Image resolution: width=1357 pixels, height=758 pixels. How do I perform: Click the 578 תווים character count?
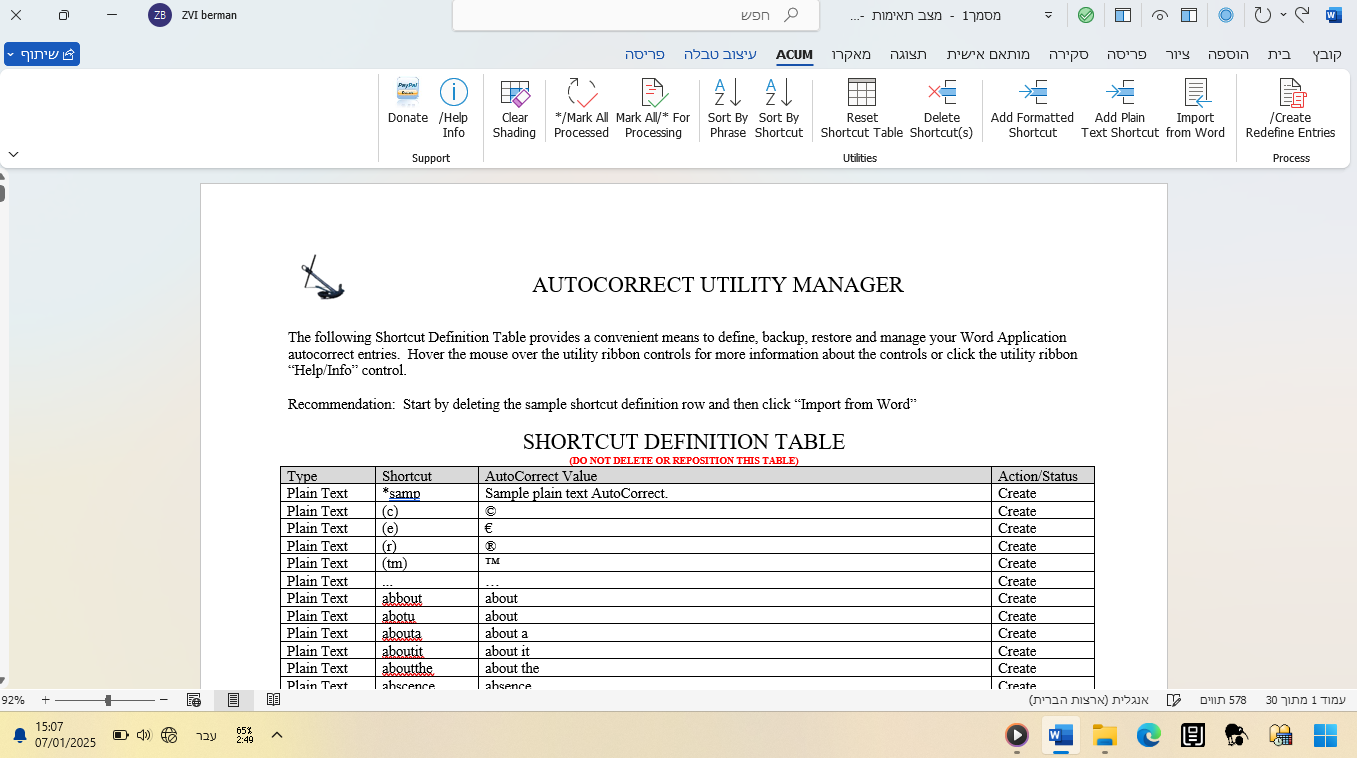1223,700
